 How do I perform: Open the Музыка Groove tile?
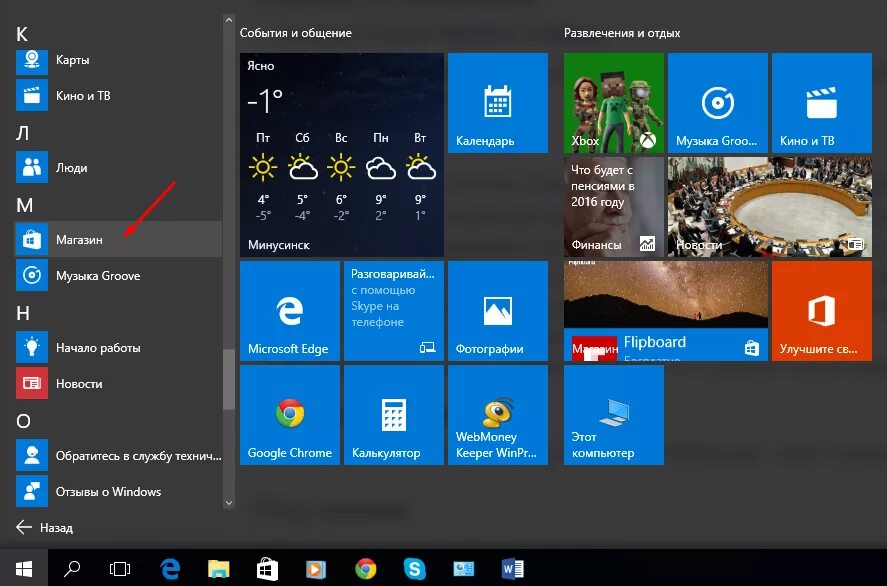(718, 103)
